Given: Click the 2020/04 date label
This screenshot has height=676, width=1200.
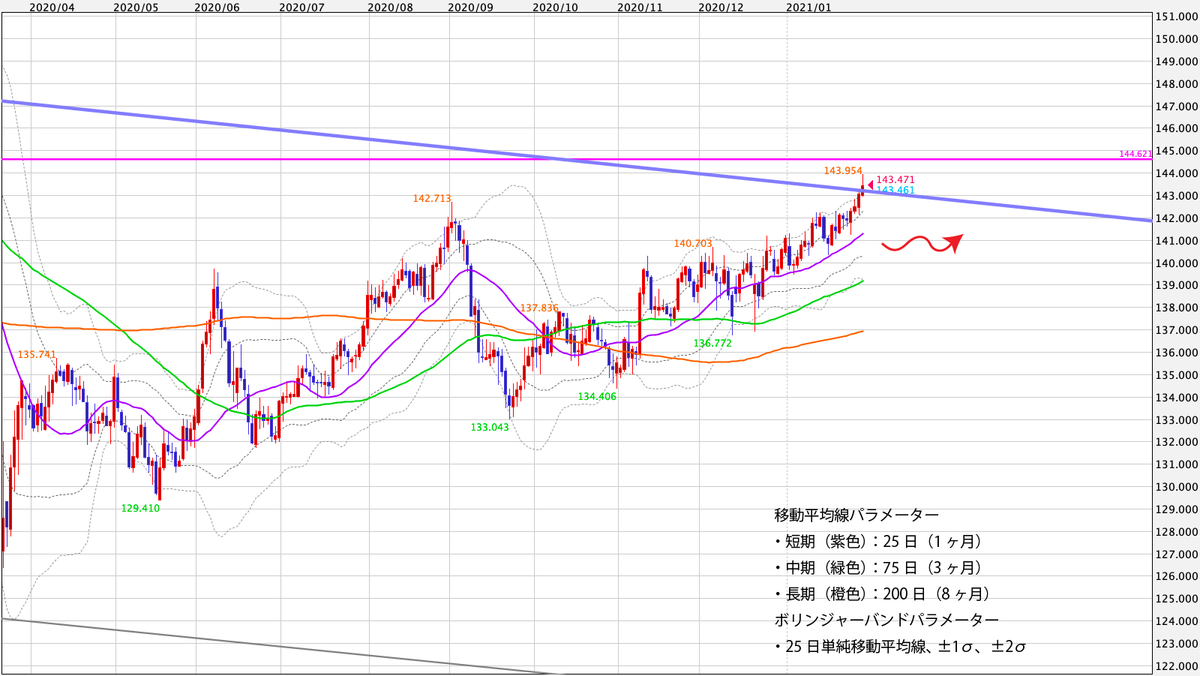Looking at the screenshot, I should 50,7.
